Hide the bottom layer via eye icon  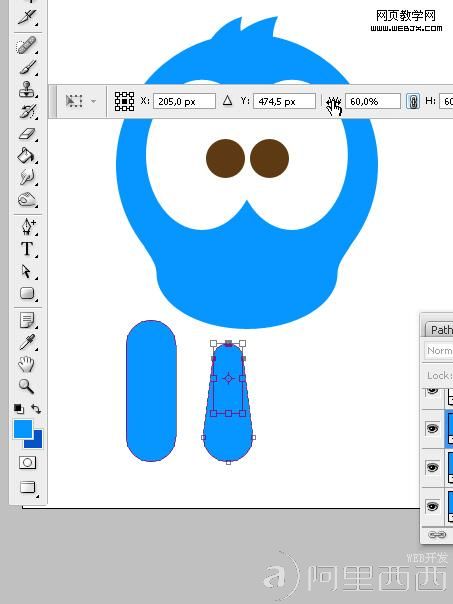432,506
